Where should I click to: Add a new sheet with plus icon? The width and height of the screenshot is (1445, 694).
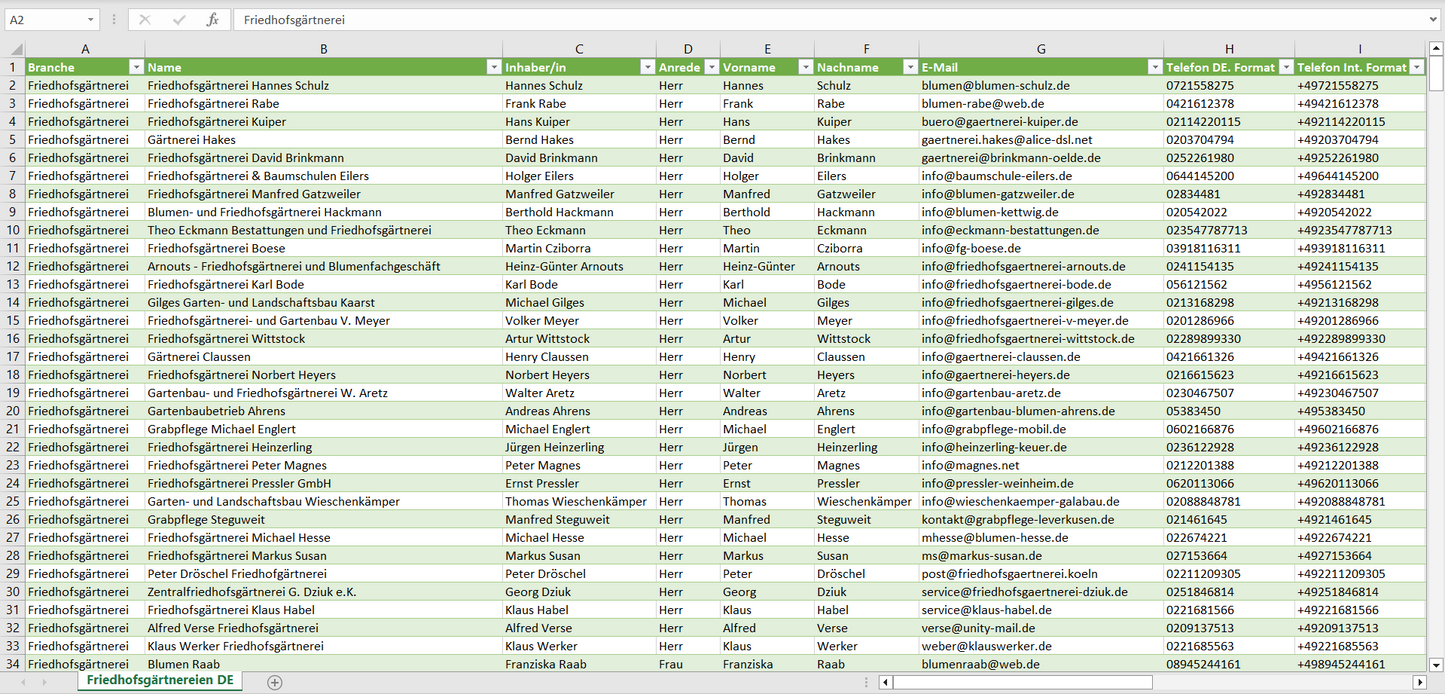click(275, 682)
